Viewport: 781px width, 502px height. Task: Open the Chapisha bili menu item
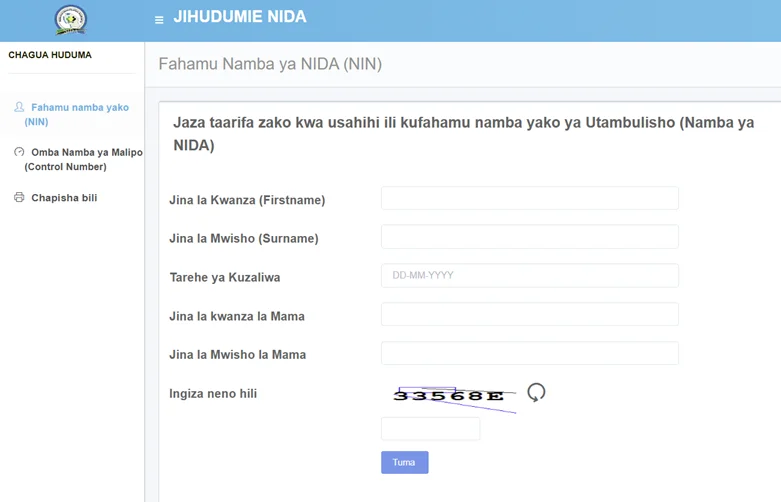64,198
